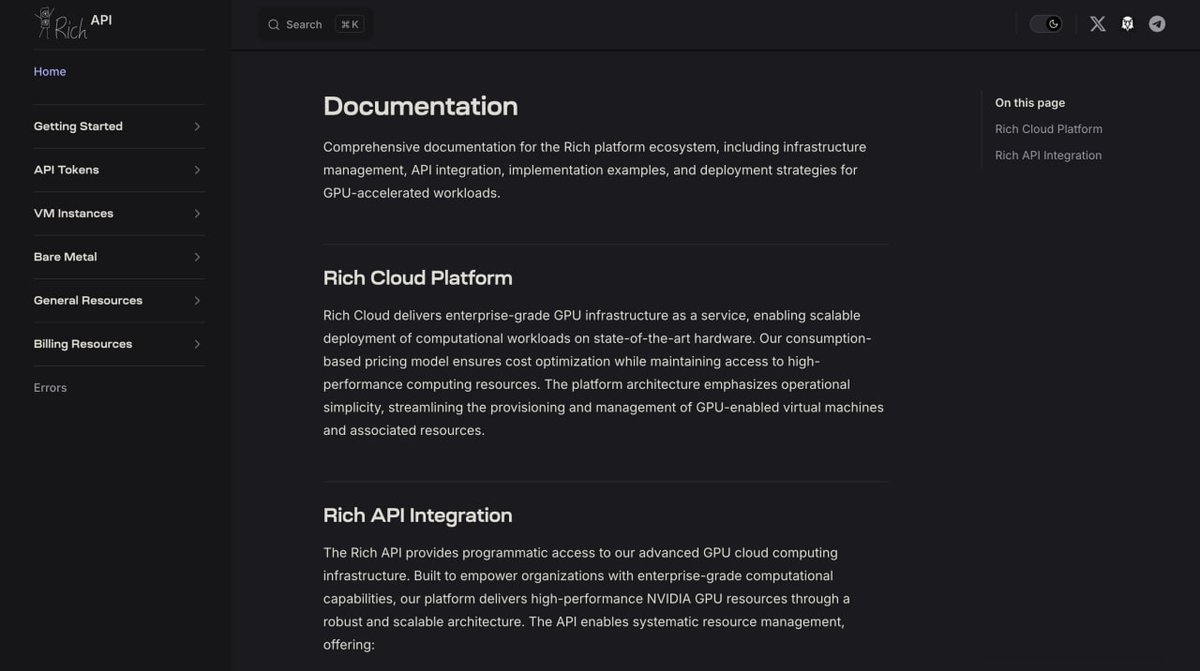Expand the VM Instances section chevron
Screen dimensions: 1200x671
pyautogui.click(x=197, y=214)
